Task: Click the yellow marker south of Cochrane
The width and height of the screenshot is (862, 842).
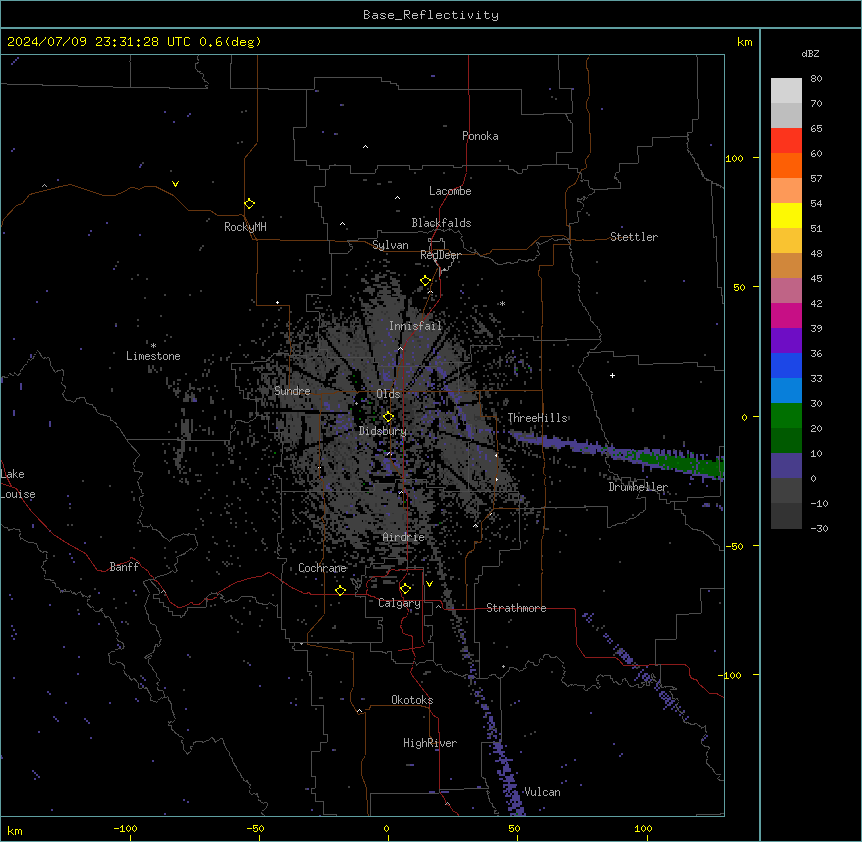Action: [340, 590]
